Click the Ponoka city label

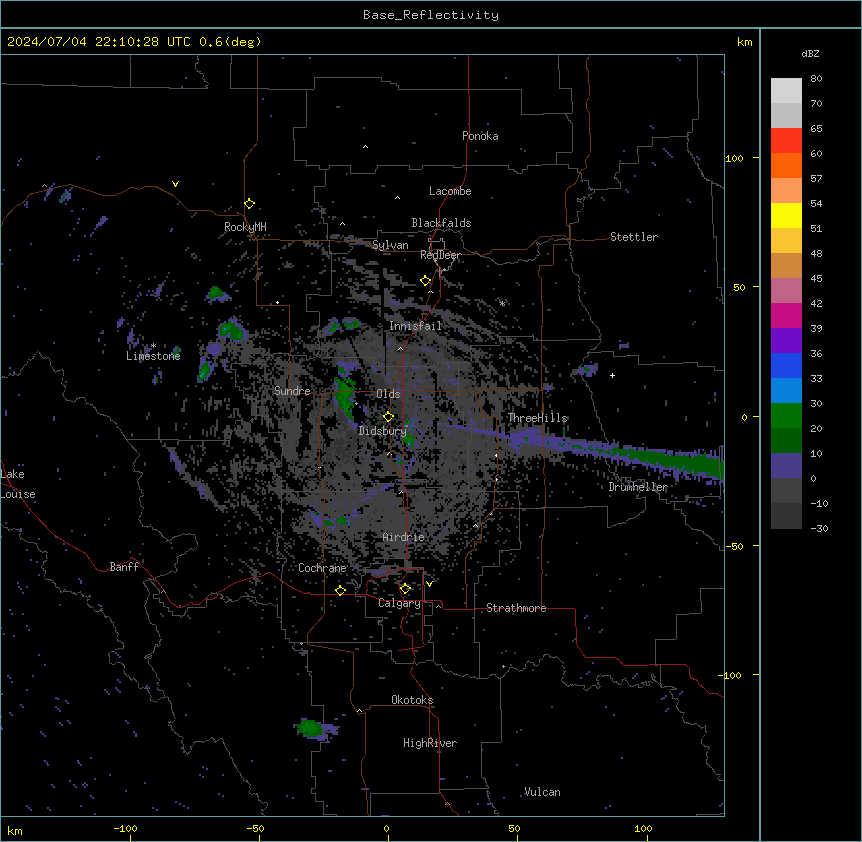point(480,136)
